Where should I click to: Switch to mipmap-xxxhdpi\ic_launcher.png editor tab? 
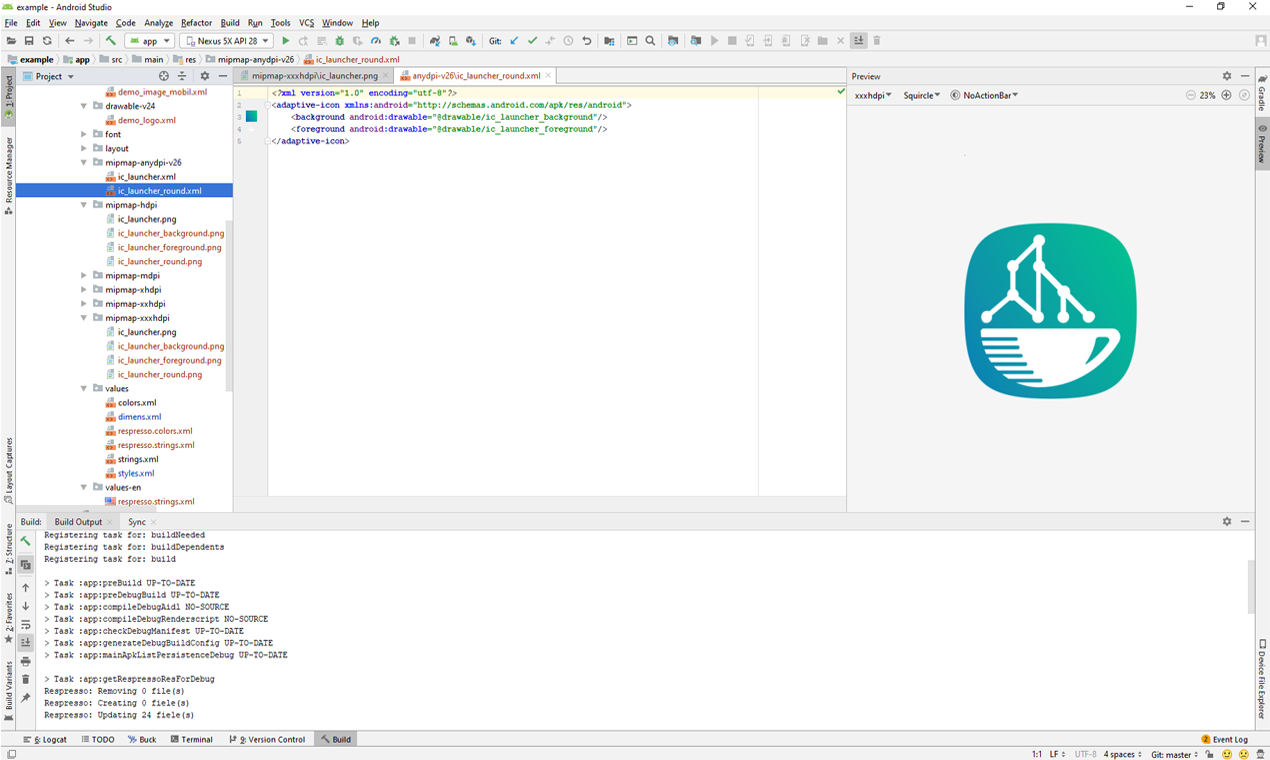pos(314,75)
